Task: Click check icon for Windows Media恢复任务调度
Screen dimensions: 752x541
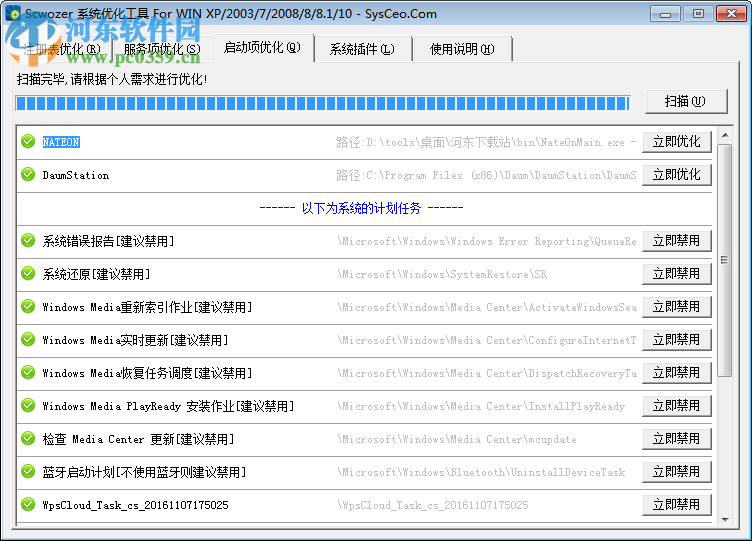Action: pyautogui.click(x=28, y=373)
